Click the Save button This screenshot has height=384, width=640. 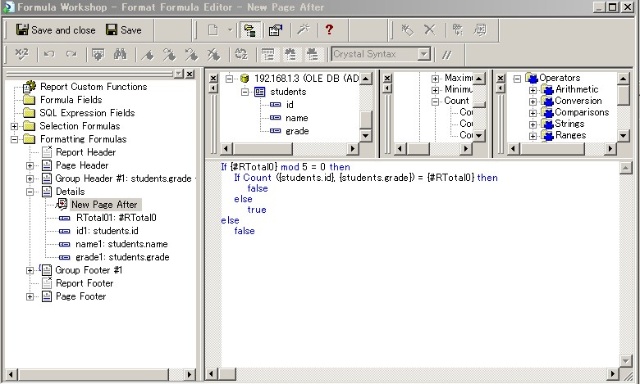pos(124,30)
